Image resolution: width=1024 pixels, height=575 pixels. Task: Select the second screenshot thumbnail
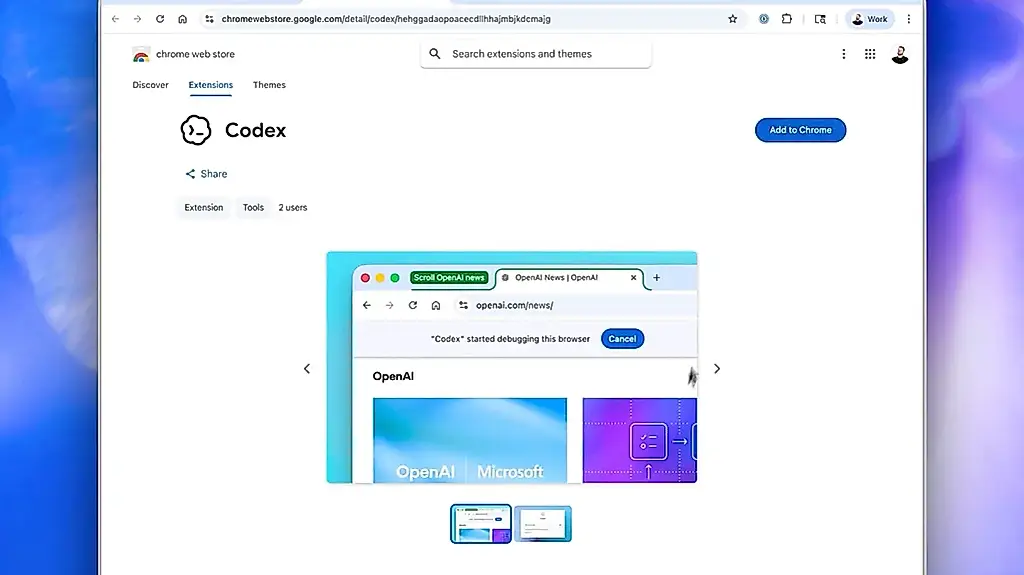[543, 523]
